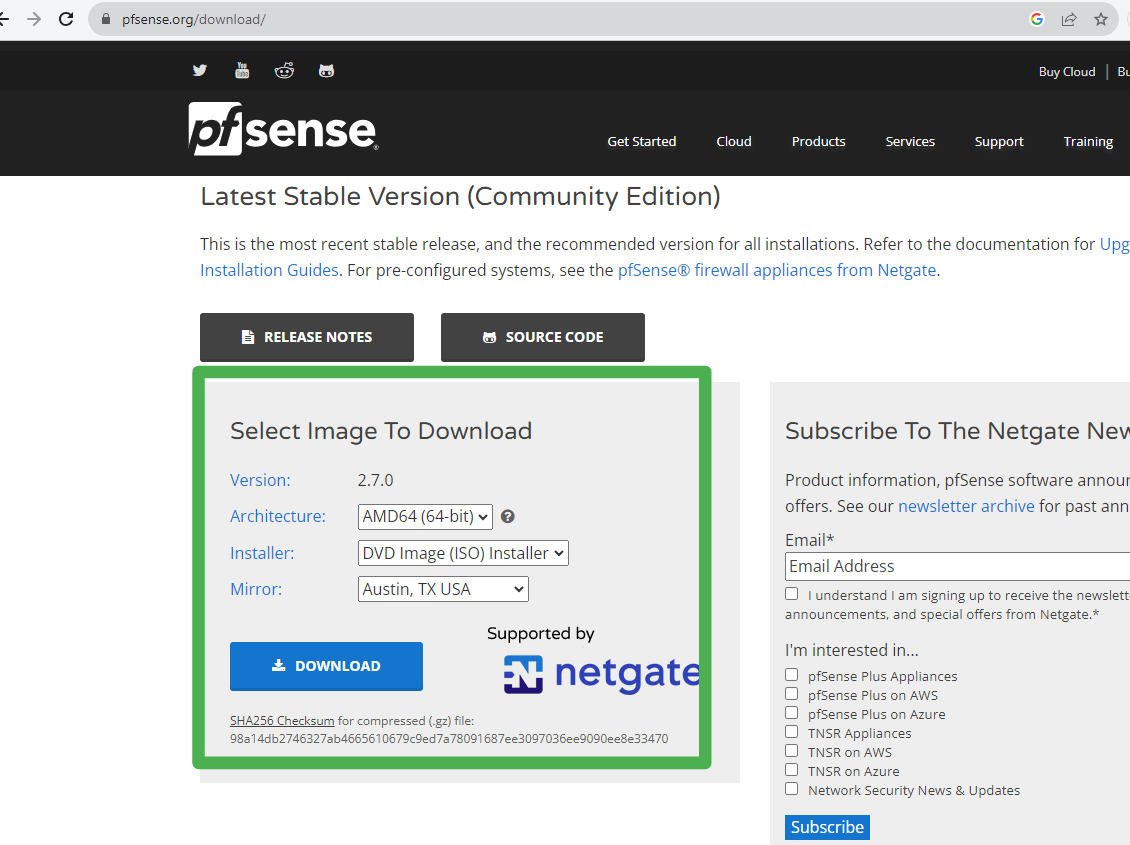Click the Version label link
The image size is (1130, 845).
pyautogui.click(x=260, y=480)
